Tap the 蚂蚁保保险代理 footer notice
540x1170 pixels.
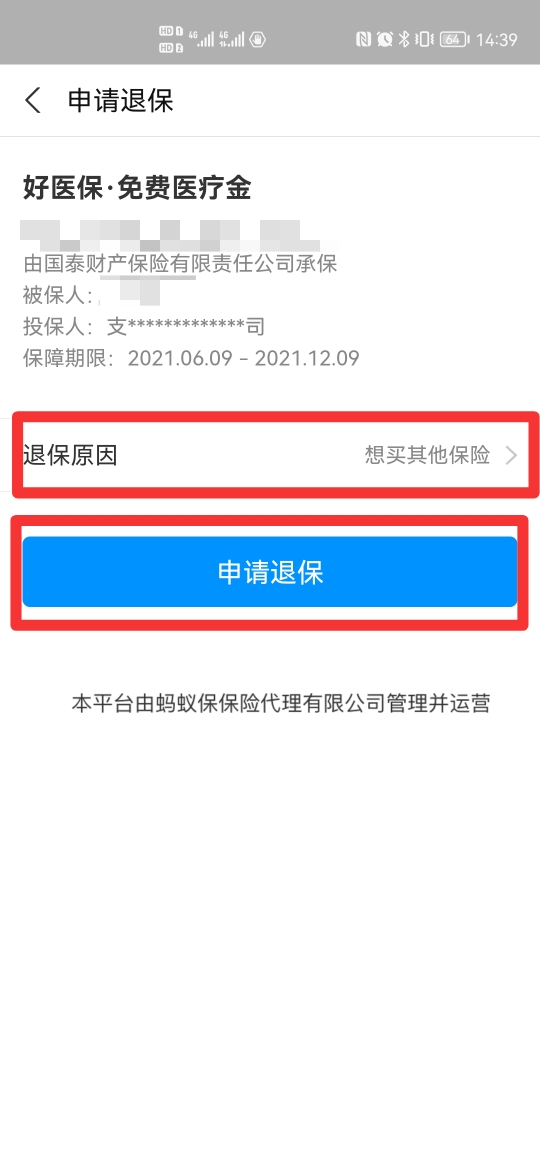(x=280, y=703)
